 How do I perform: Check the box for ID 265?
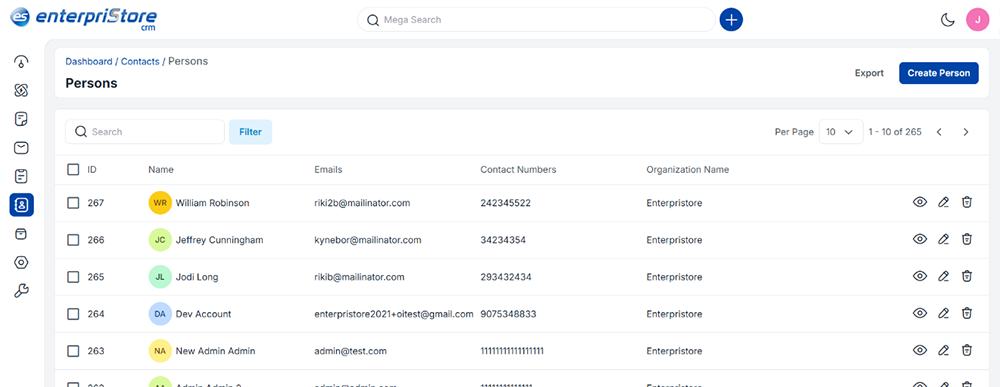tap(73, 277)
